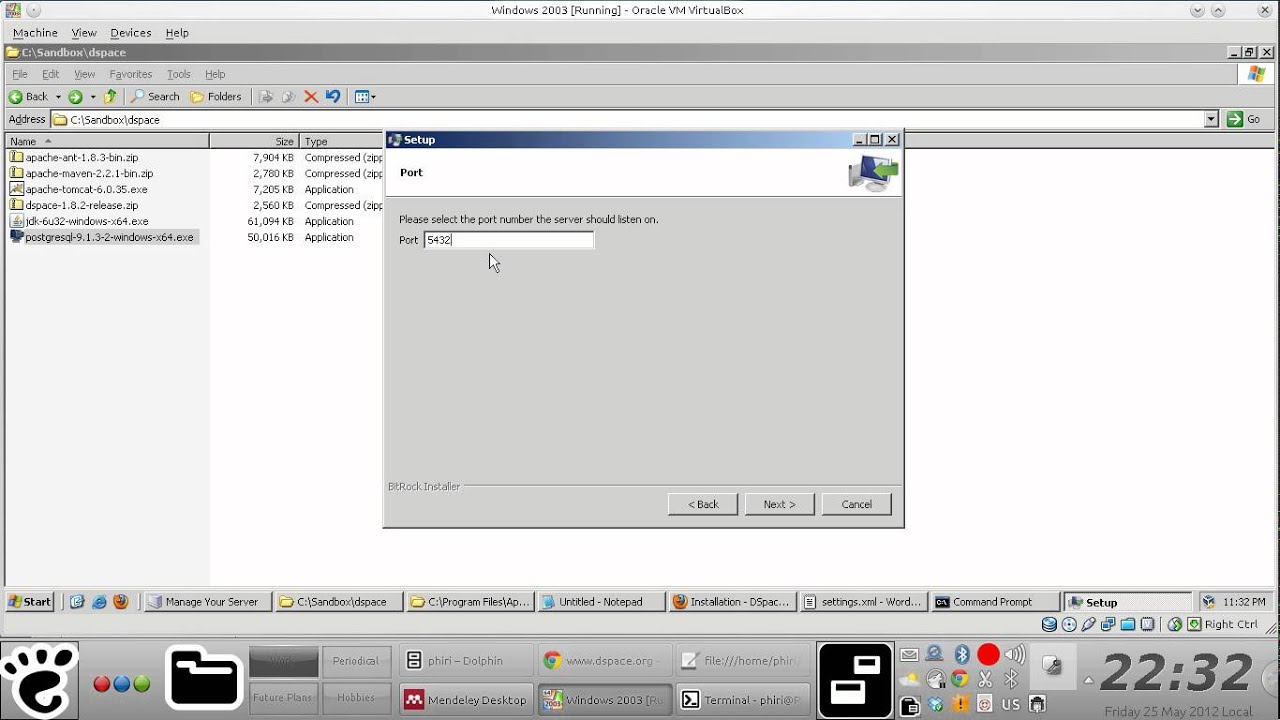The height and width of the screenshot is (720, 1280).
Task: Sort files by Name column header
Action: coord(107,141)
